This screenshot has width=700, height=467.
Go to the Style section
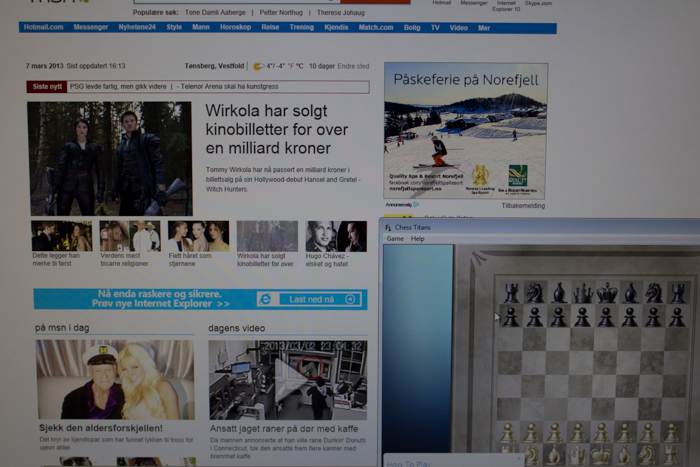click(174, 27)
